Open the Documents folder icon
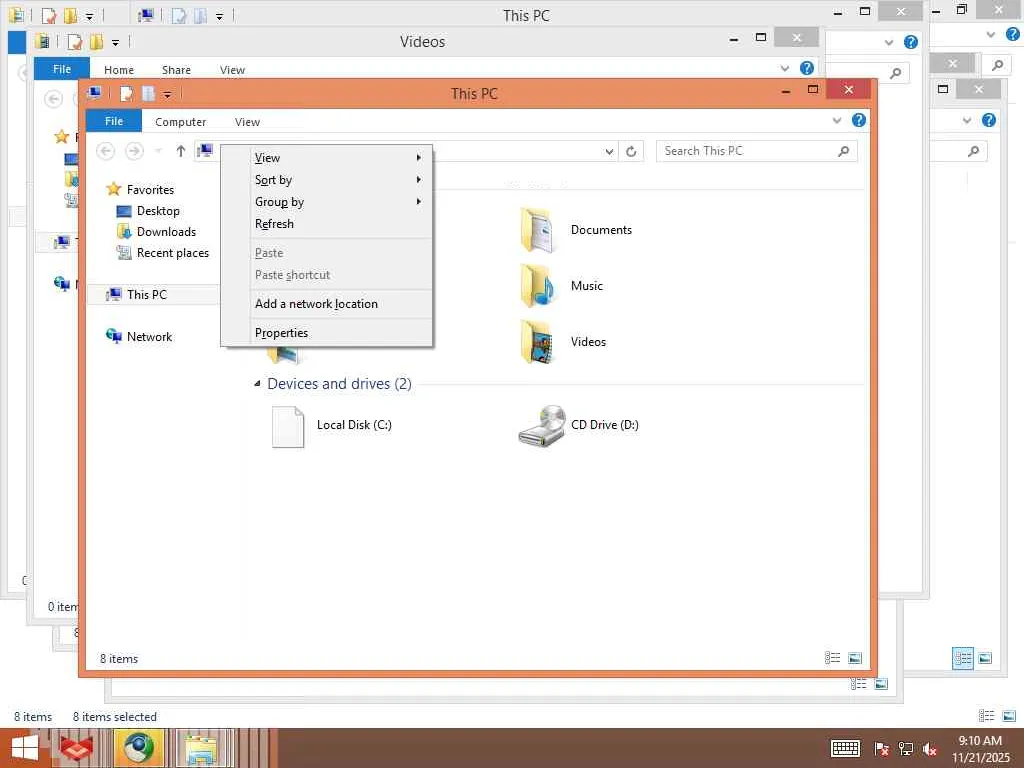 click(537, 230)
